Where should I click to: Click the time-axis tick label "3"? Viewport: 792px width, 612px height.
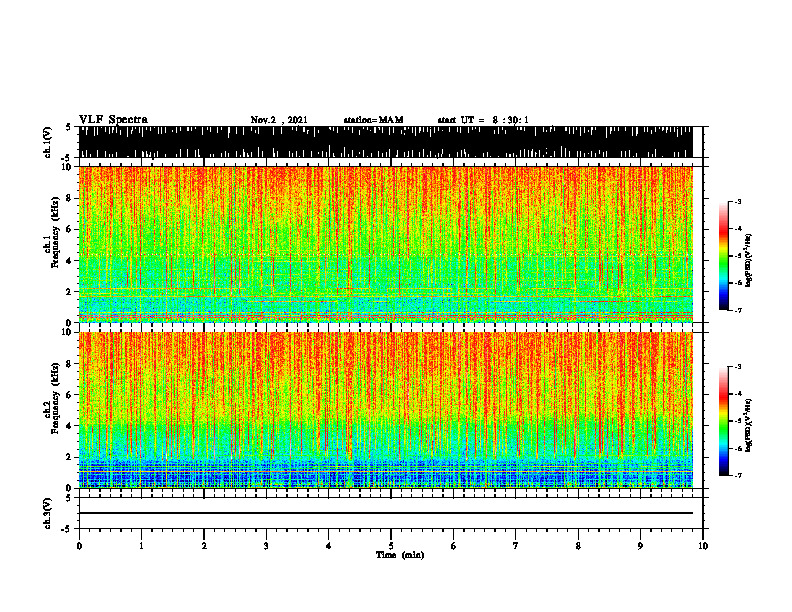[266, 546]
